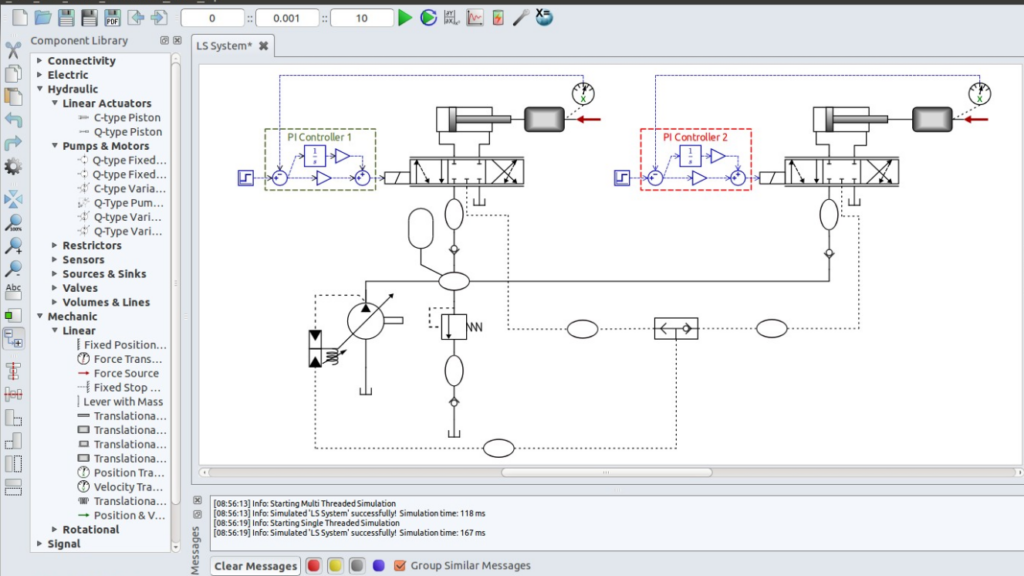Center the view with the four-arrows icon

click(x=13, y=199)
